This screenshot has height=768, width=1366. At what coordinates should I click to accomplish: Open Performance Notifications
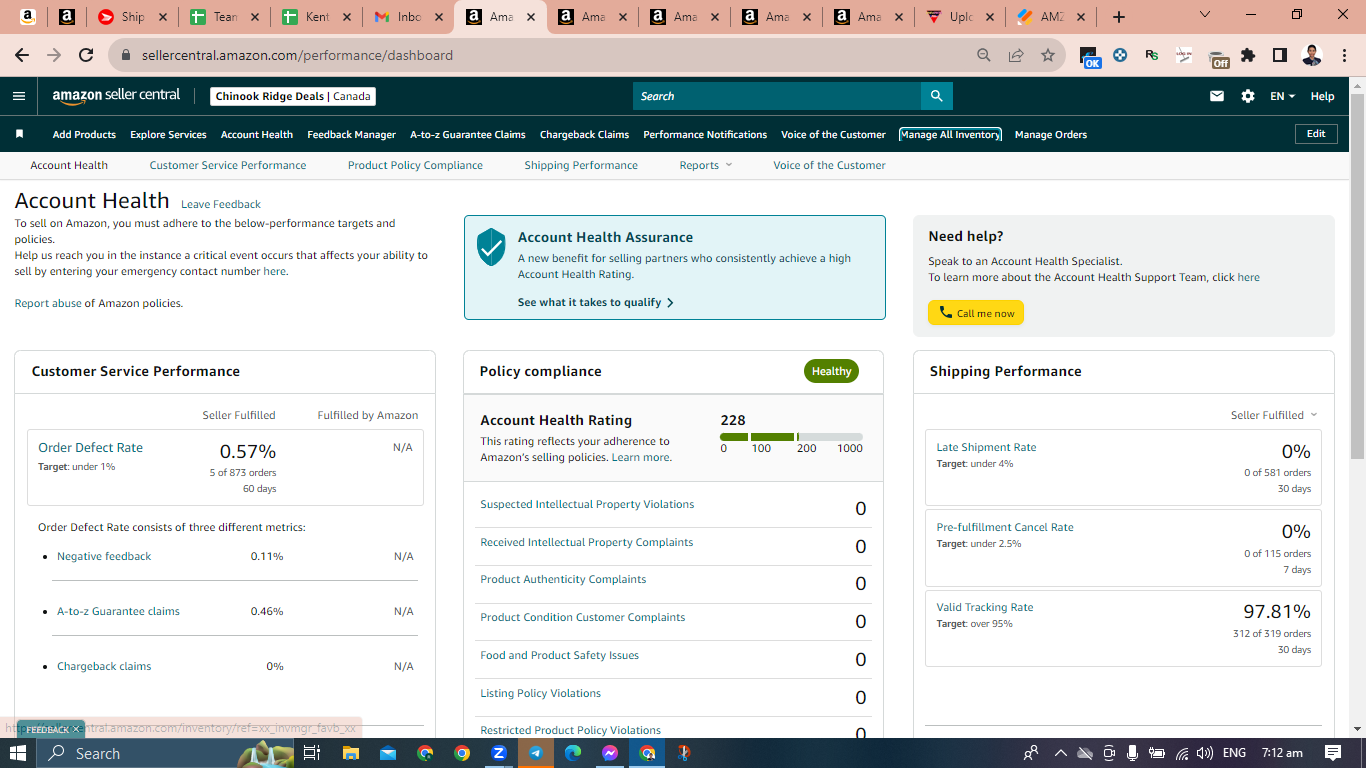[705, 134]
